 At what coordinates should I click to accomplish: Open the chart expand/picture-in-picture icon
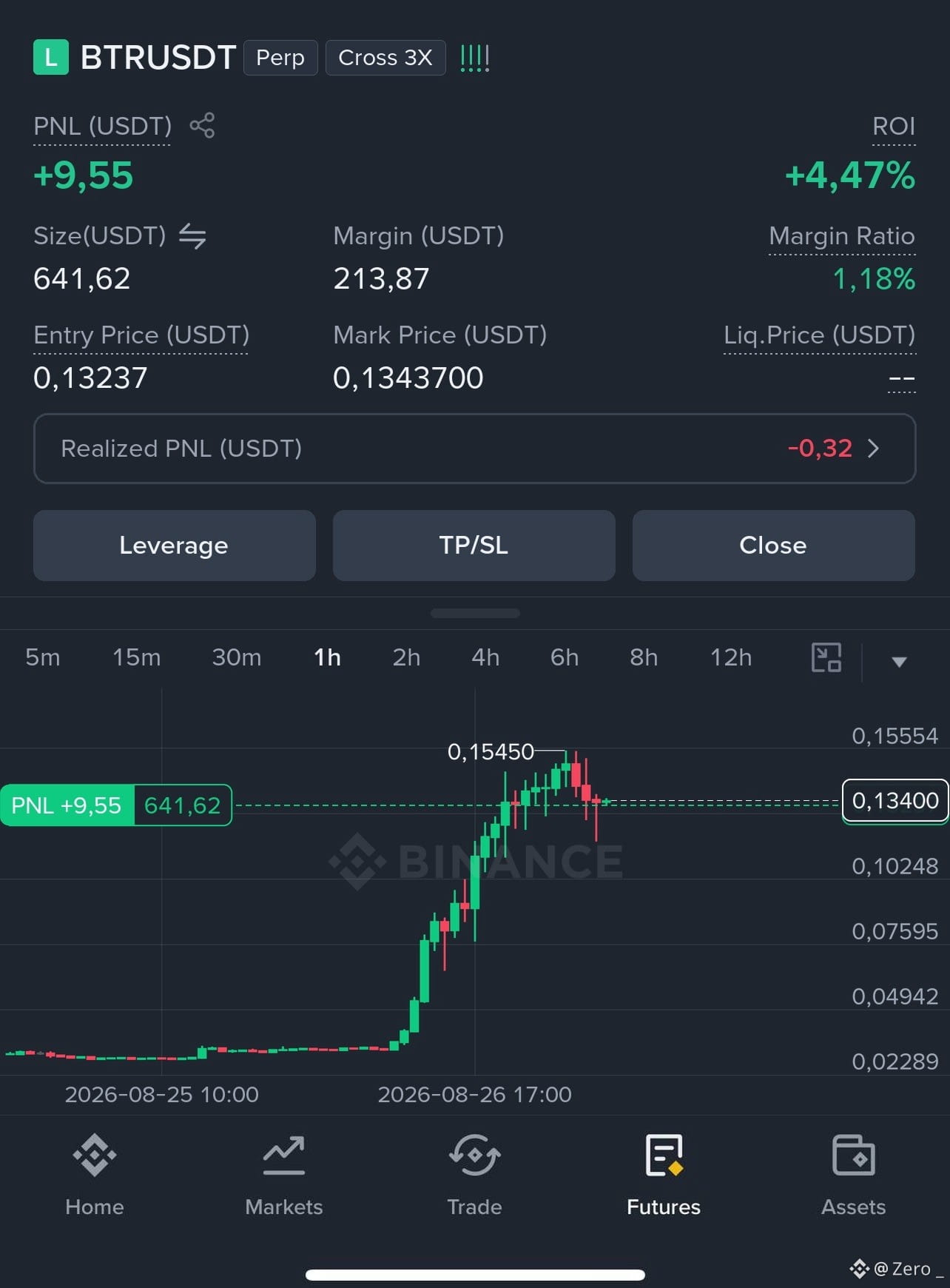pos(826,657)
